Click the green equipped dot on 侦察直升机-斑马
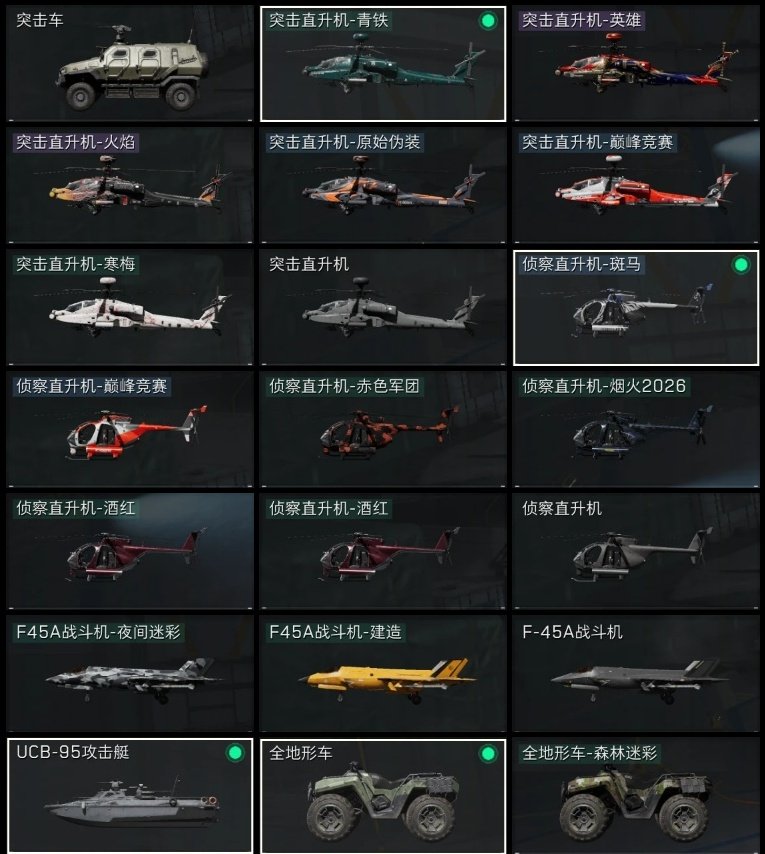 [741, 265]
